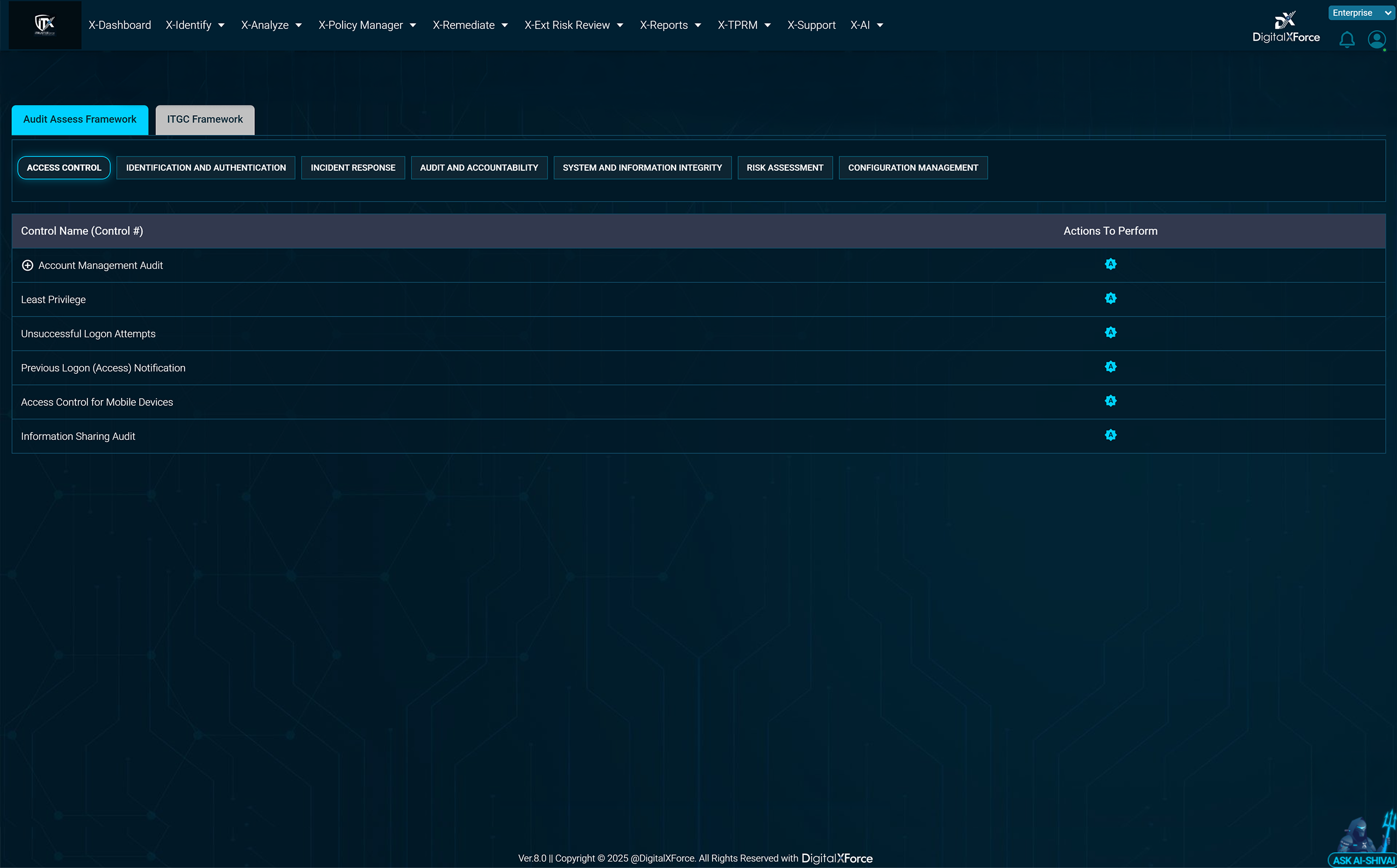Click action icon in Least Privilege row
The width and height of the screenshot is (1397, 868).
coord(1110,298)
